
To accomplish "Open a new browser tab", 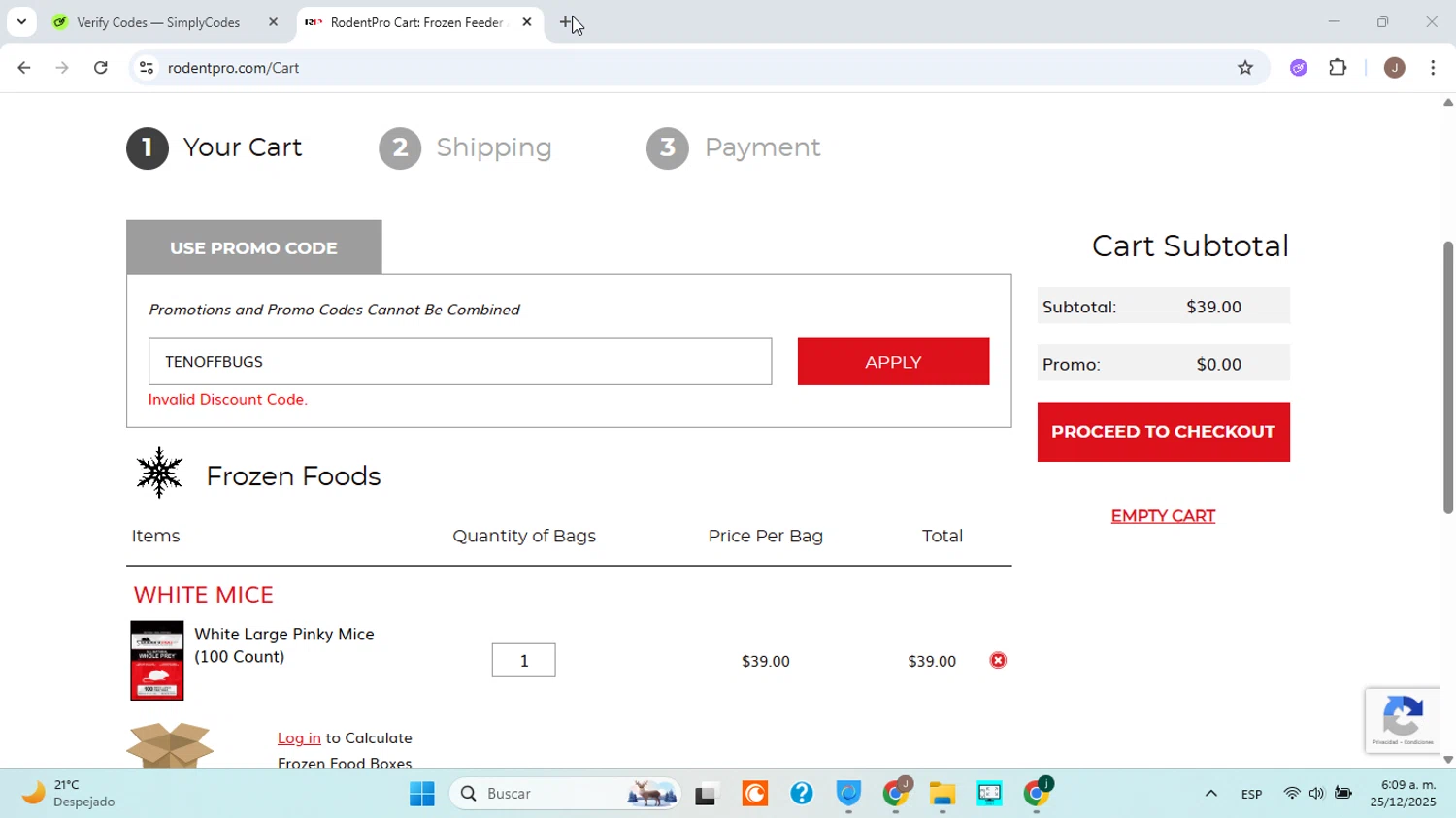I will point(566,22).
